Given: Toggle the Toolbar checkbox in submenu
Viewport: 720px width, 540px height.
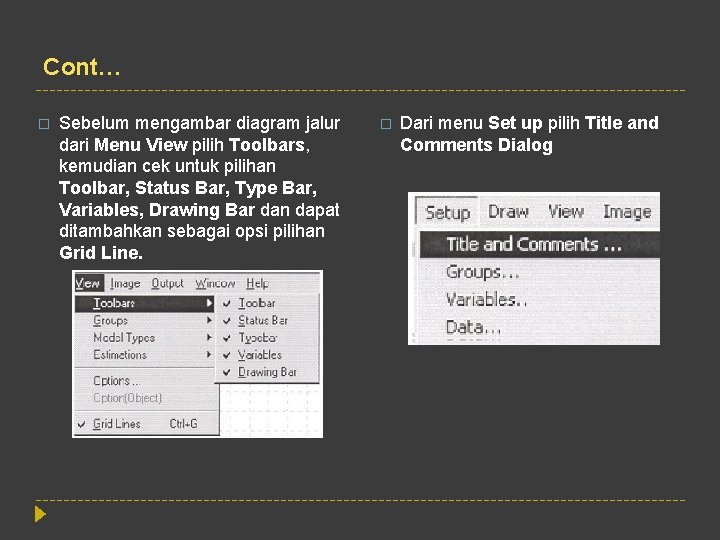Looking at the screenshot, I should point(226,303).
